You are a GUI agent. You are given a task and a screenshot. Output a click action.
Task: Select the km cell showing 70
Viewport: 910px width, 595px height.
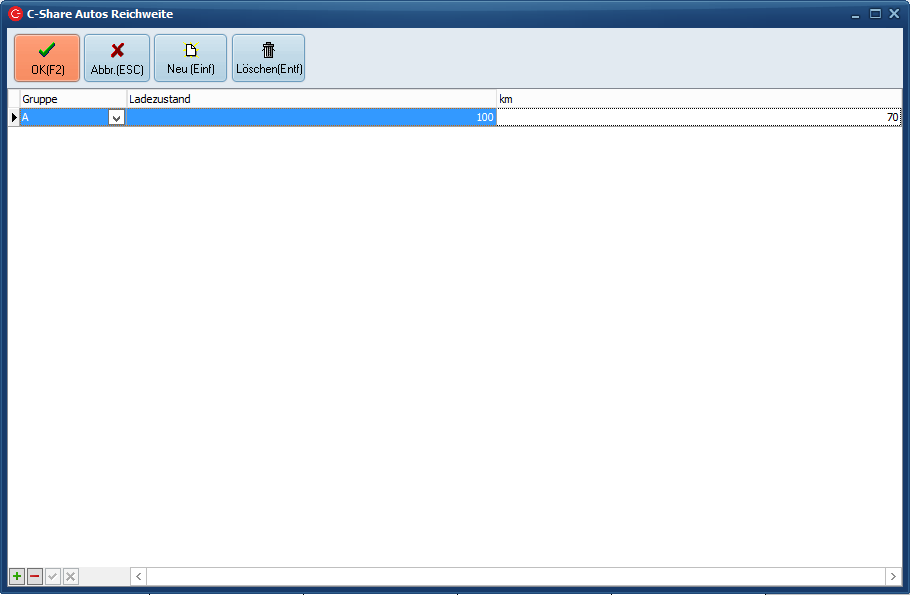click(699, 118)
